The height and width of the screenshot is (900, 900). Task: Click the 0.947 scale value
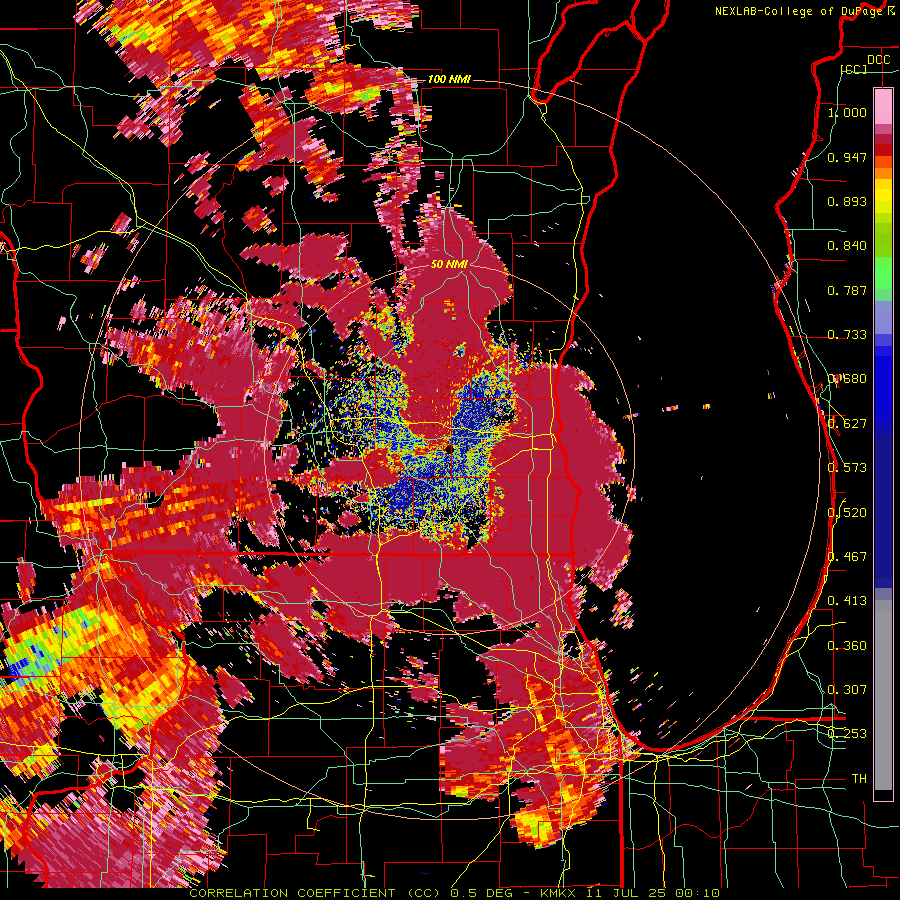tap(847, 157)
